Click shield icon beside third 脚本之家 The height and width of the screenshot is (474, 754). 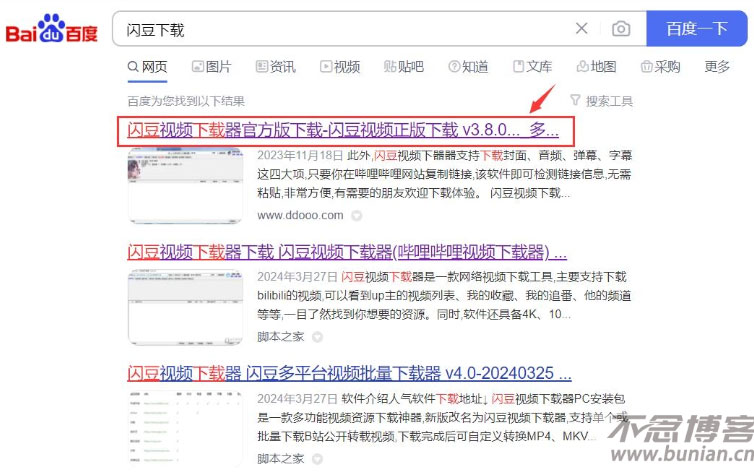click(x=317, y=459)
